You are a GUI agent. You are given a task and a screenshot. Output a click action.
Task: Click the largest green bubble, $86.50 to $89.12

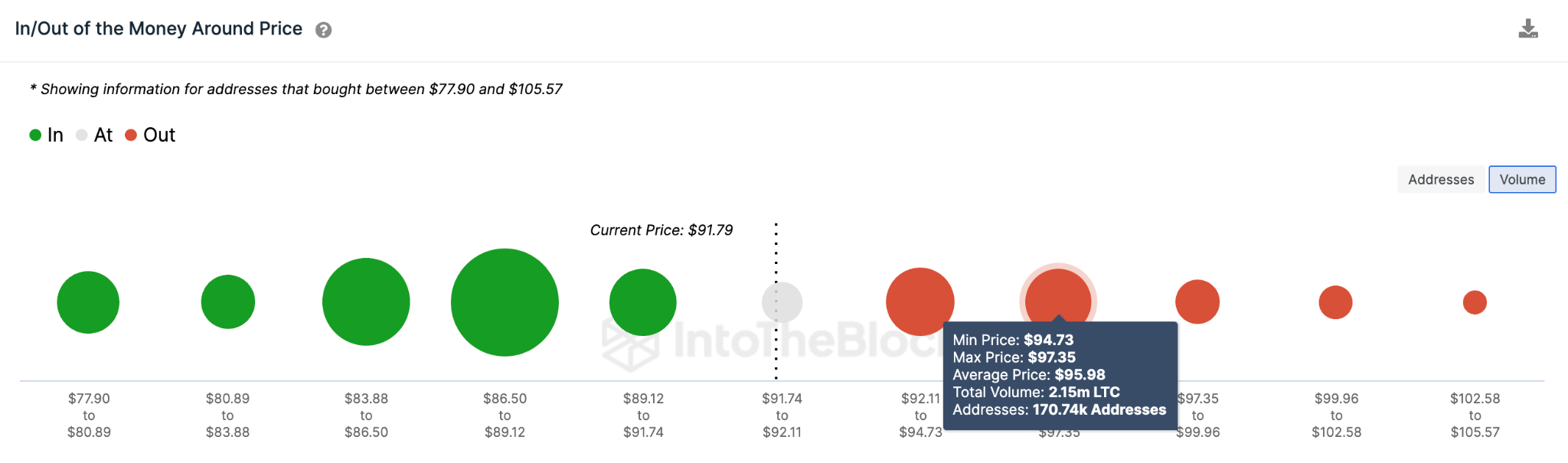coord(505,302)
